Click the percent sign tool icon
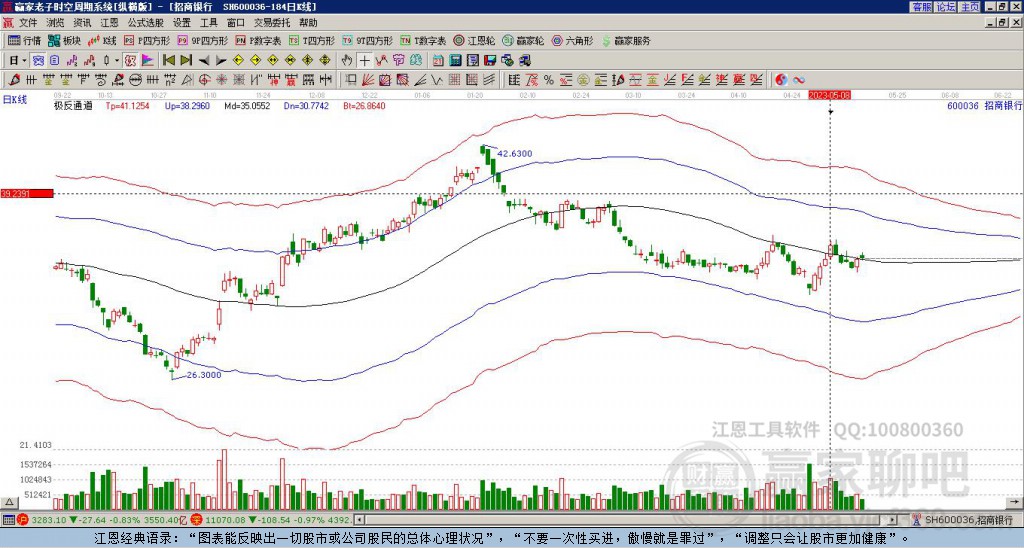Viewport: 1024px width, 548px height. 549,80
